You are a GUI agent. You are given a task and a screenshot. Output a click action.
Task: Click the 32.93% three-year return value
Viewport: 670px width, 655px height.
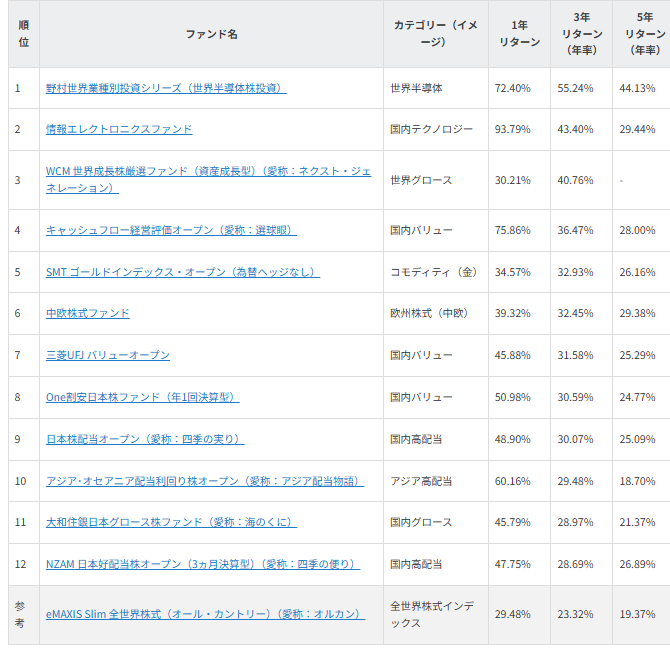575,273
